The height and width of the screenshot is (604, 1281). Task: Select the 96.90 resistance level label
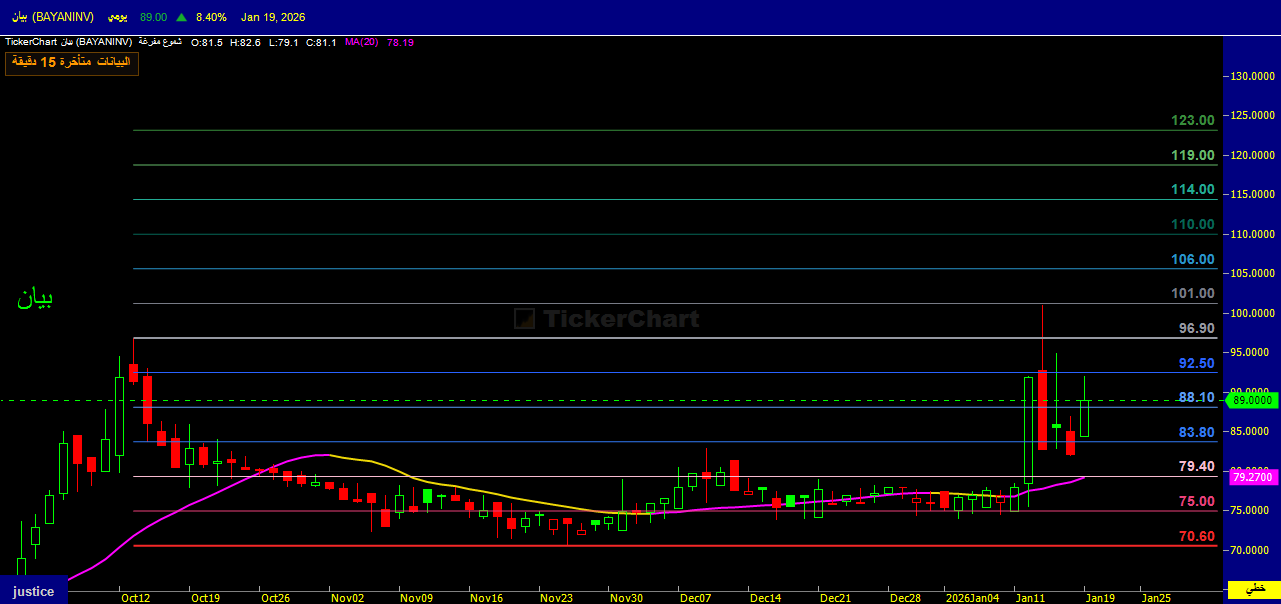tap(1196, 329)
